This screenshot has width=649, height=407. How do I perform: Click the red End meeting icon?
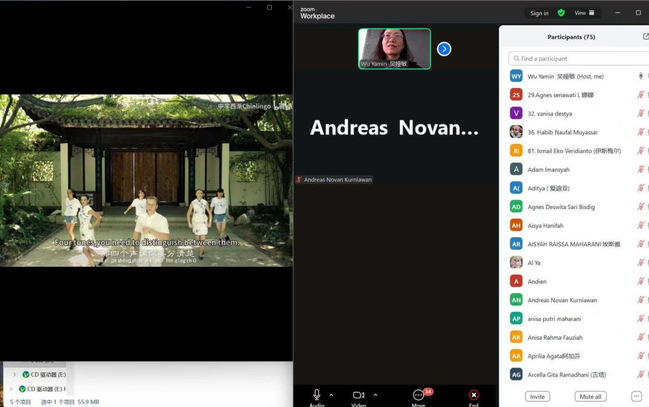[x=473, y=394]
